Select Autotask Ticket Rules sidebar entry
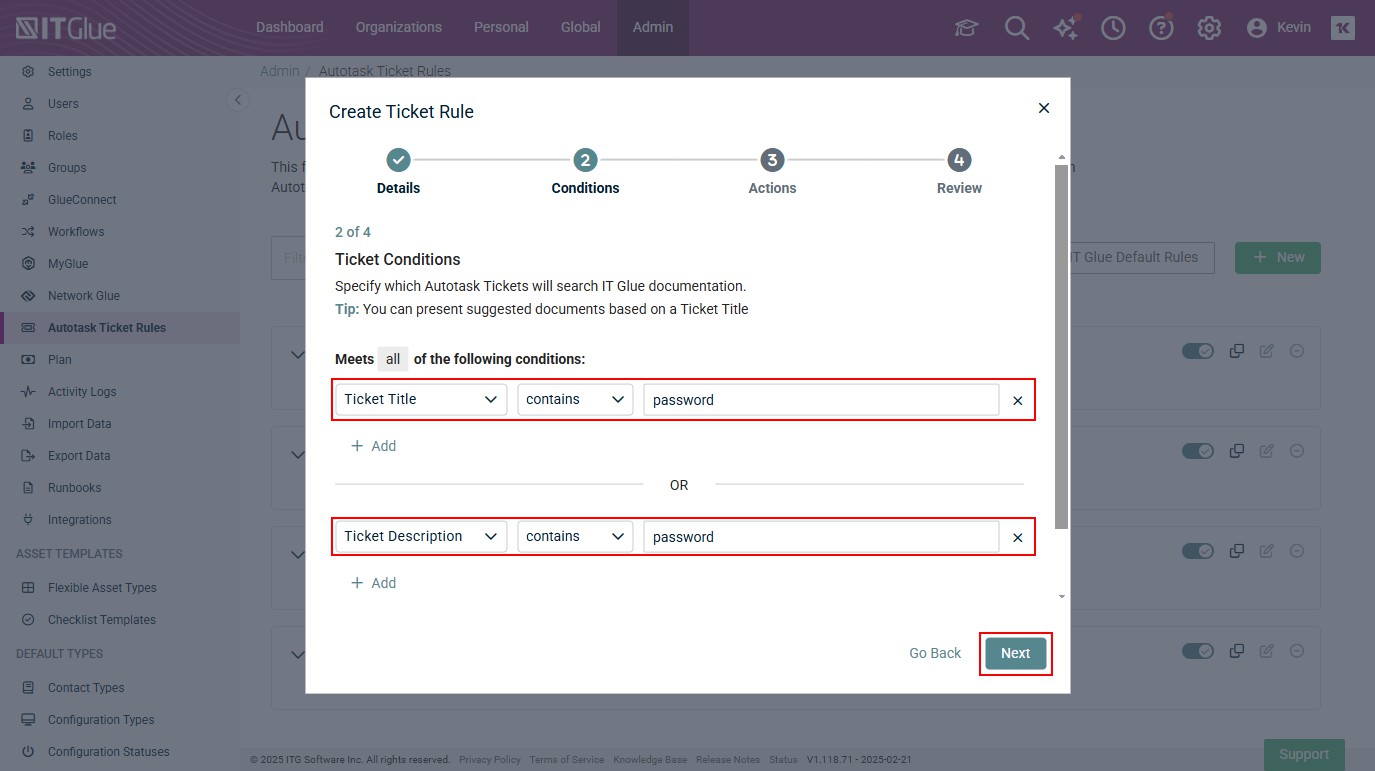Image resolution: width=1375 pixels, height=771 pixels. pos(120,328)
